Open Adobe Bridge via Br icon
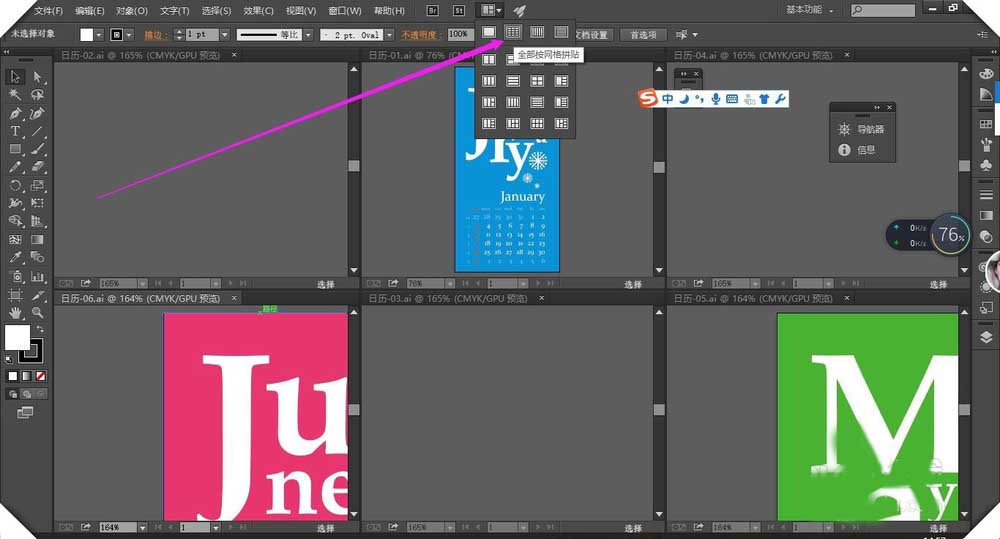This screenshot has width=1000, height=539. (432, 10)
